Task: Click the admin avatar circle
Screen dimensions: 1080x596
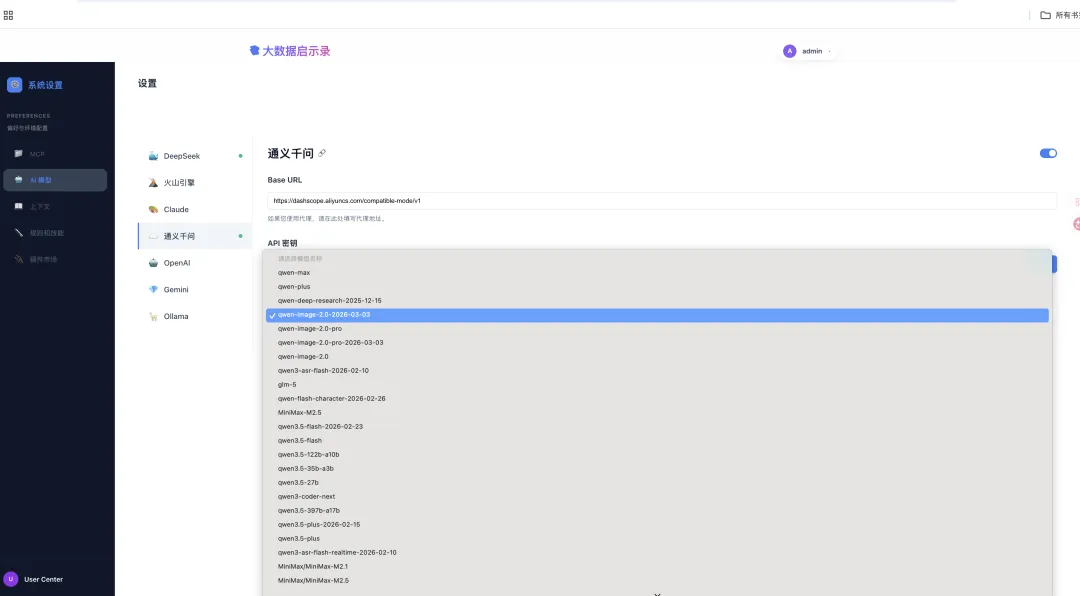Action: (x=789, y=51)
